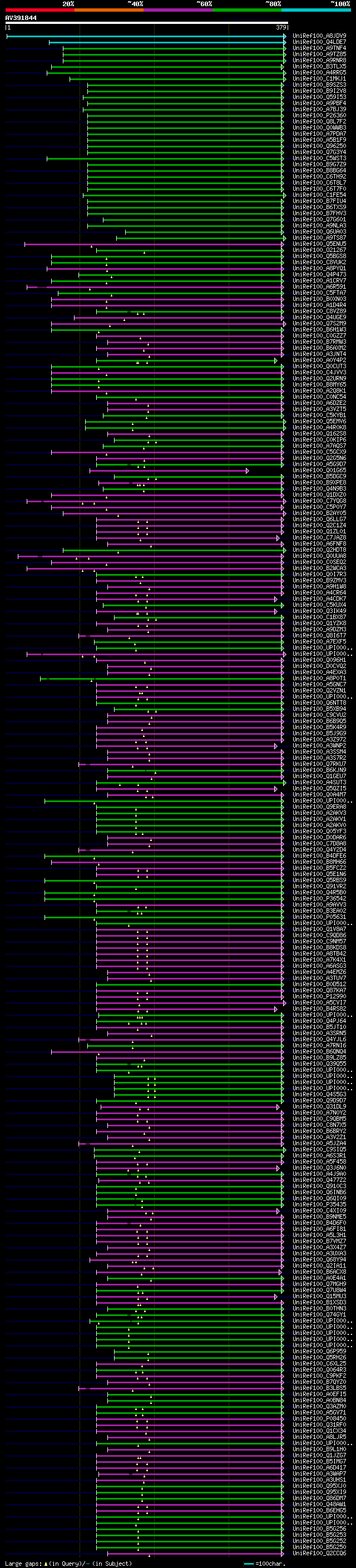
Task: Select label UniRef100_B5G256
Action: coord(319,1529)
